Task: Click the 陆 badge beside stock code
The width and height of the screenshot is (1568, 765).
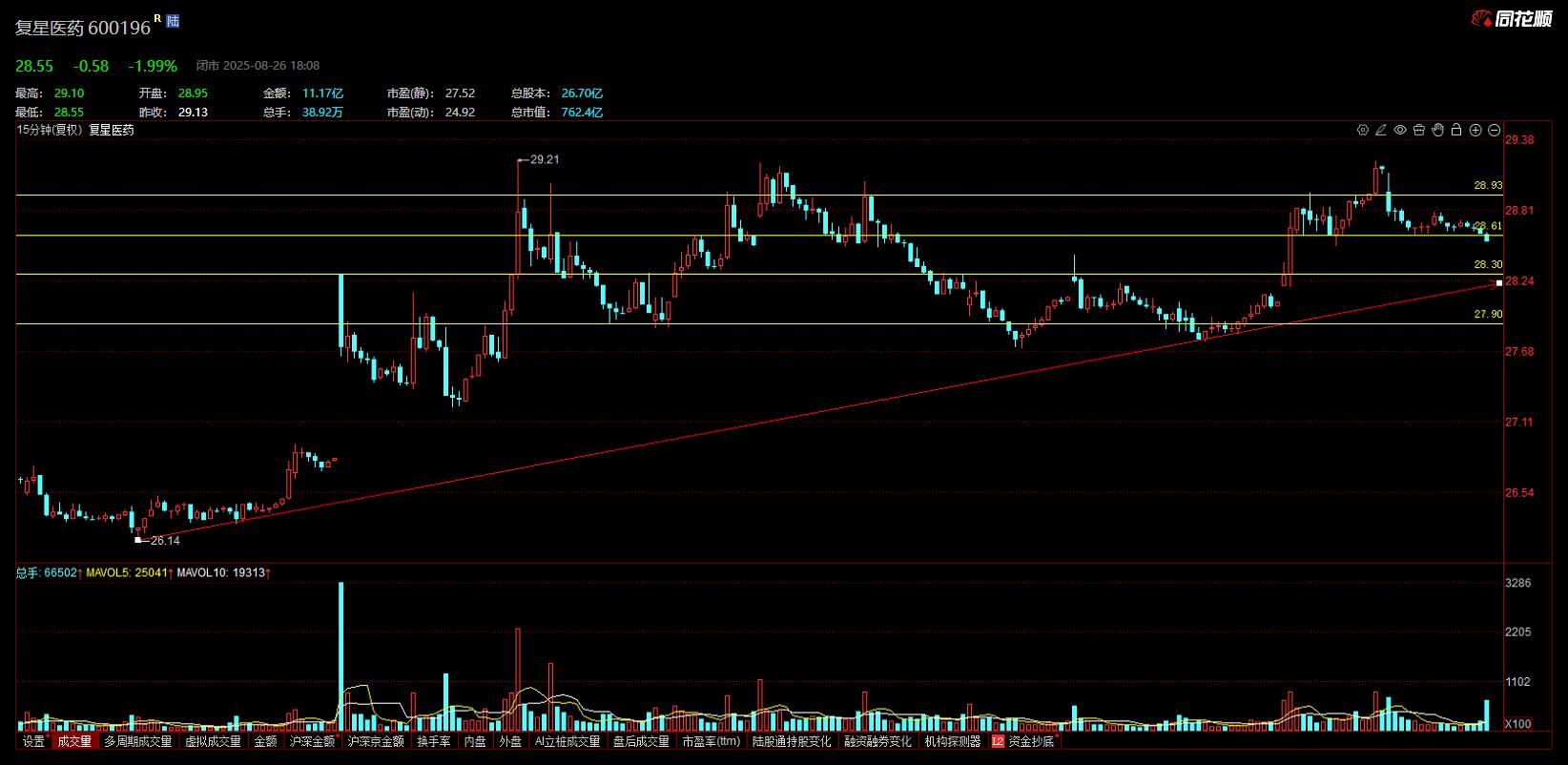Action: pos(173,20)
